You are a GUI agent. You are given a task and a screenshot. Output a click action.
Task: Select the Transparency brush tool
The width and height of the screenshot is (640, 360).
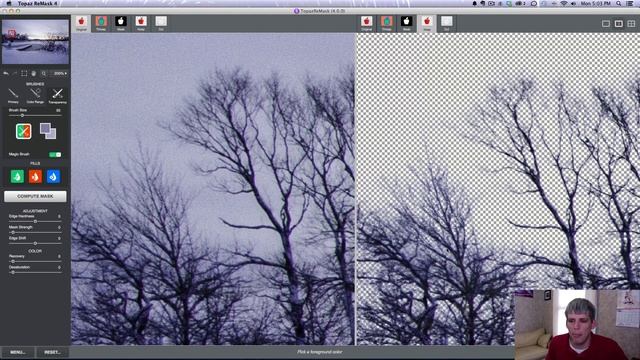pos(58,96)
